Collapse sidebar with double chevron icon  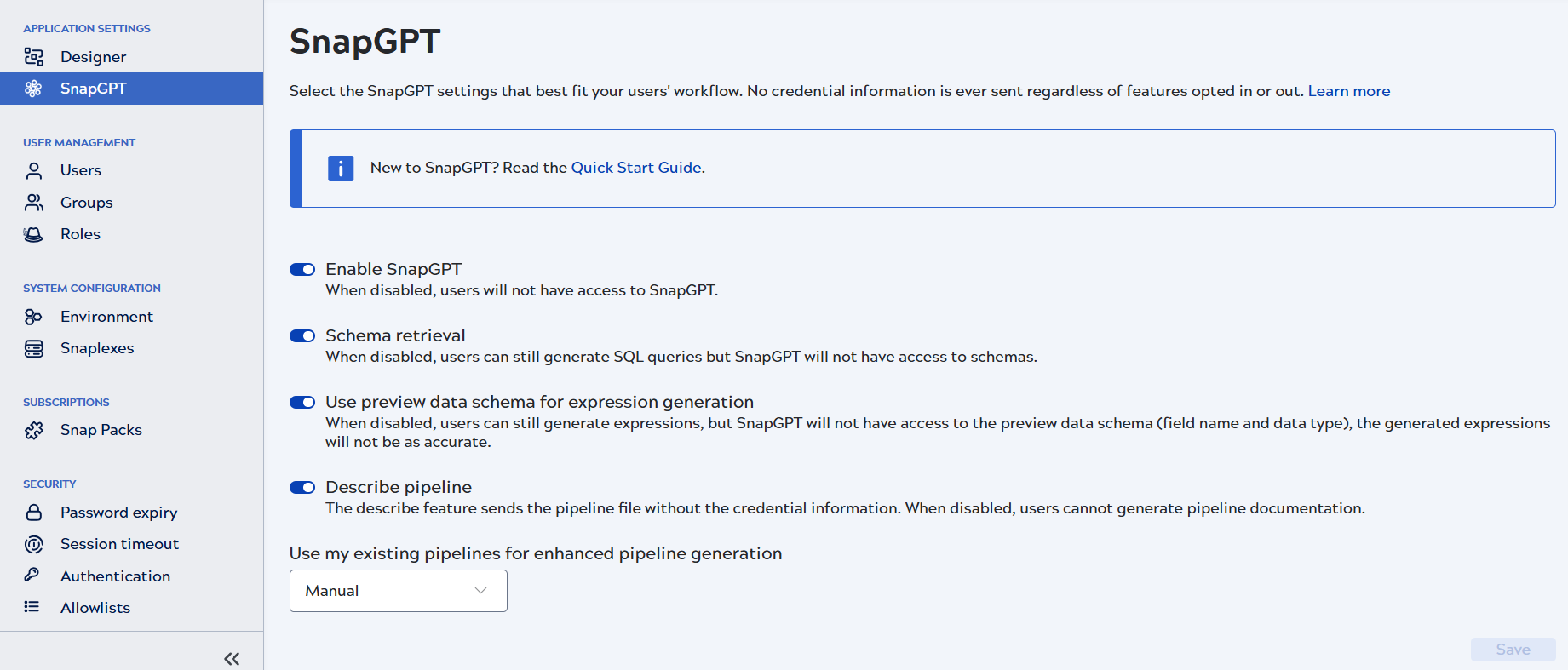click(232, 659)
